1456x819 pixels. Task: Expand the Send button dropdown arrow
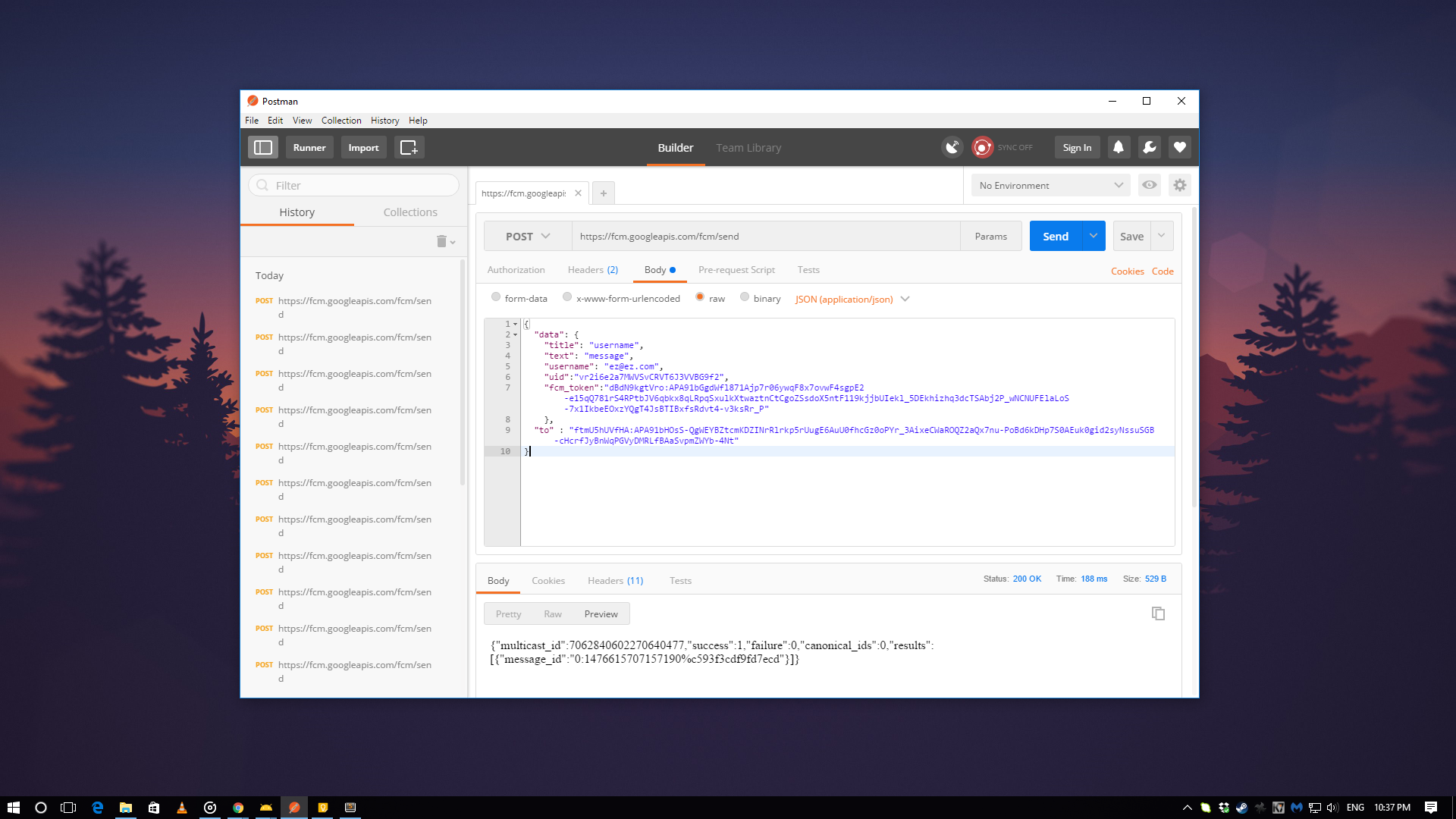click(x=1093, y=236)
